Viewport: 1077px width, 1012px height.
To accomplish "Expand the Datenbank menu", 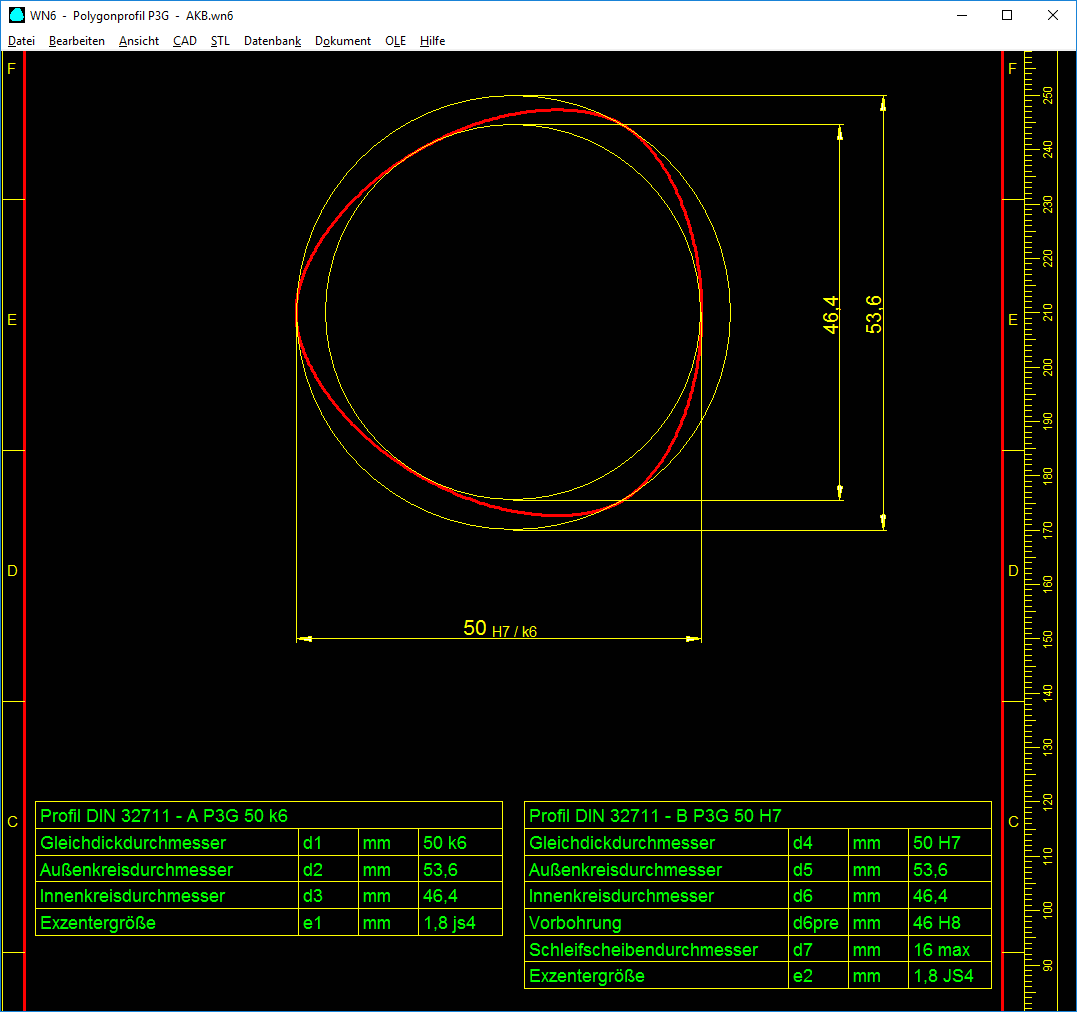I will 272,41.
